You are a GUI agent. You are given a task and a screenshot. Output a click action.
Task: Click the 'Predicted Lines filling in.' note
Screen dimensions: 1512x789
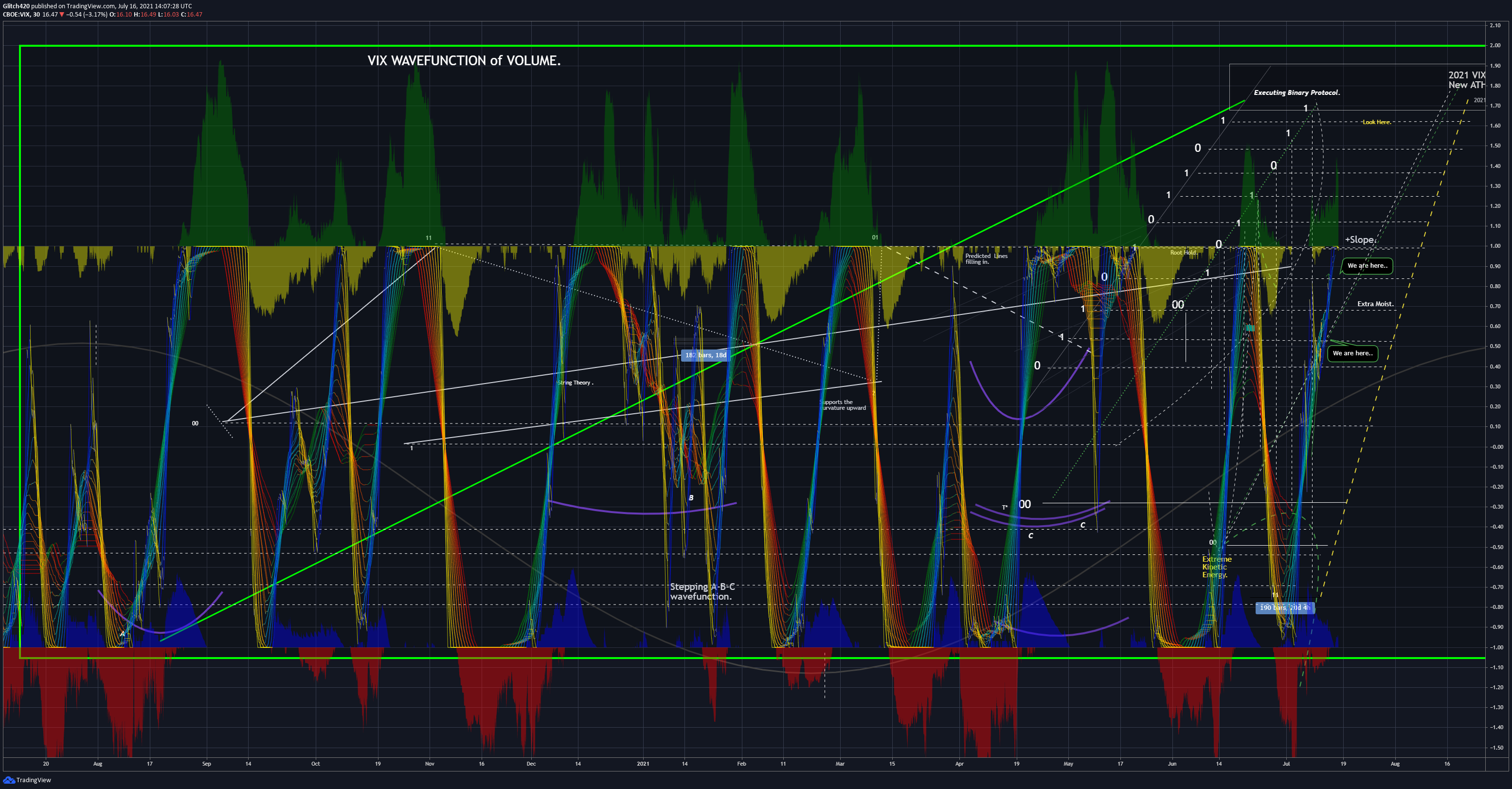986,259
